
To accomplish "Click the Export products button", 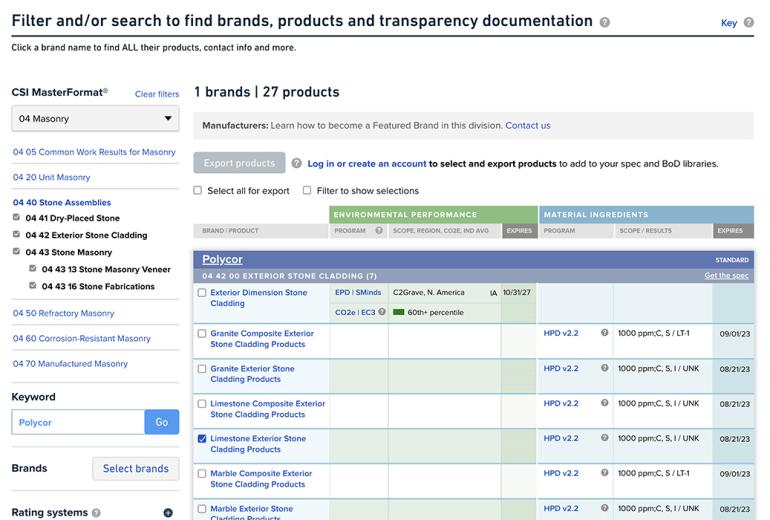I will pyautogui.click(x=239, y=163).
